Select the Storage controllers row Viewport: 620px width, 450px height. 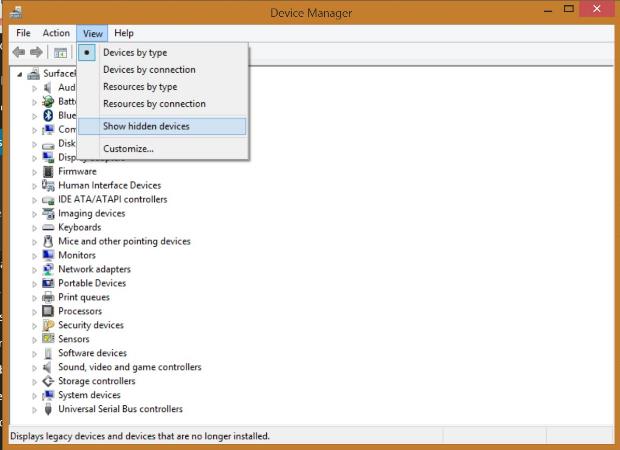coord(96,381)
